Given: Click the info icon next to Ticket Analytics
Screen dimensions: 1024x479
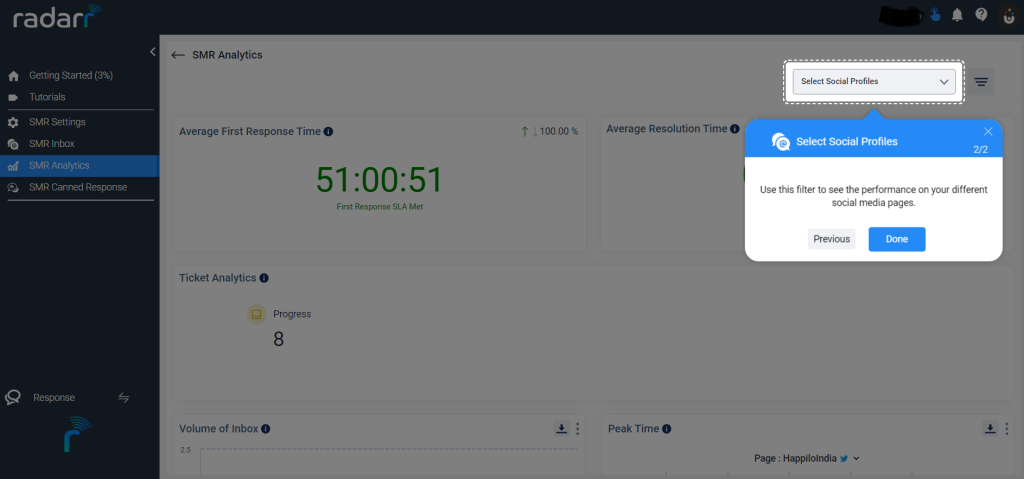Looking at the screenshot, I should click(x=264, y=278).
